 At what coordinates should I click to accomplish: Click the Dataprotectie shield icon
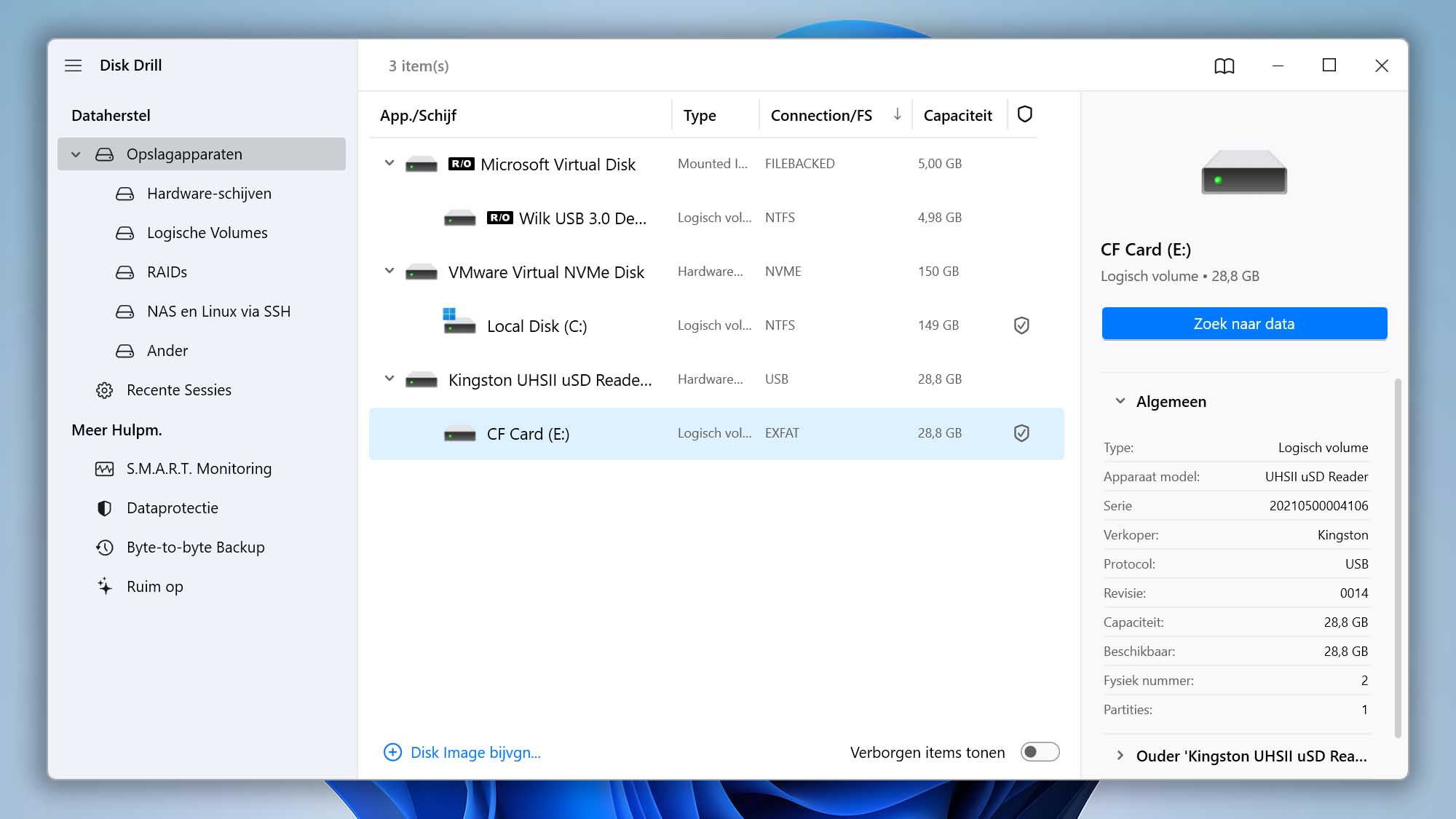click(x=105, y=508)
